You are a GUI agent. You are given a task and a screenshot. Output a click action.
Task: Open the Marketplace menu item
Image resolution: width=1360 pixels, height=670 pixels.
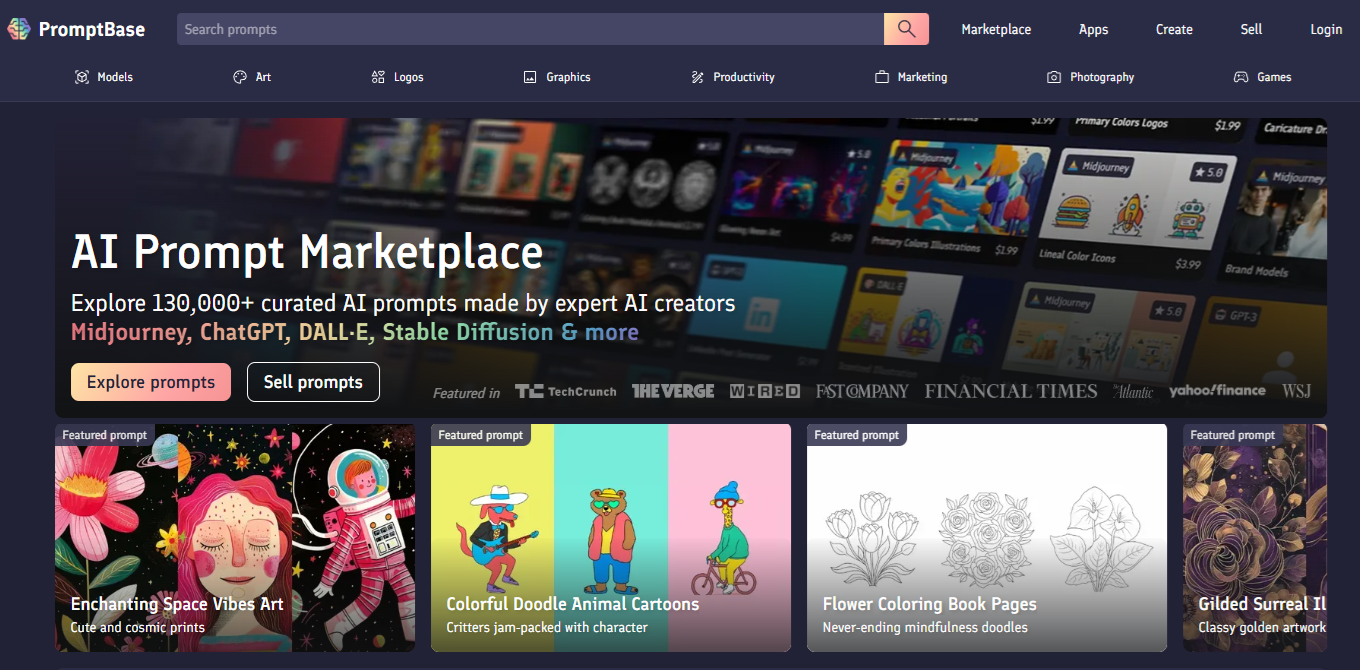coord(996,29)
